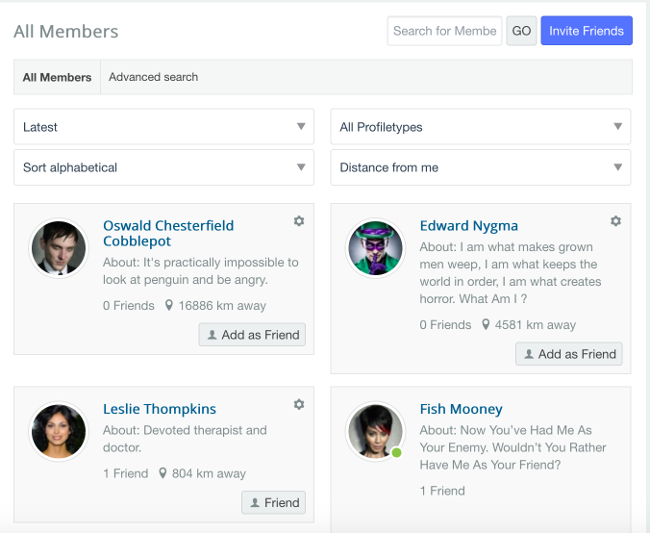Click the All Members page heading

tap(66, 31)
